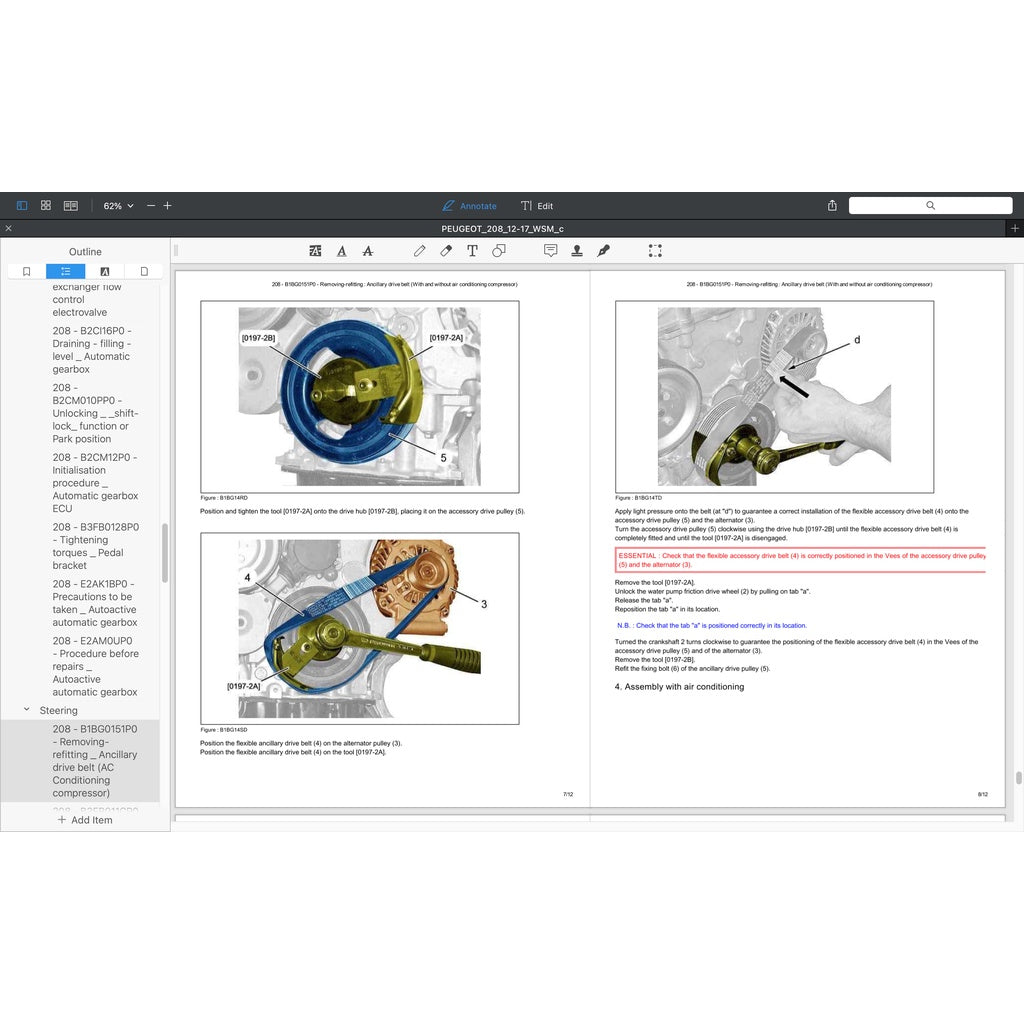Open the 62% zoom level dropdown
The image size is (1024, 1024).
coord(118,205)
